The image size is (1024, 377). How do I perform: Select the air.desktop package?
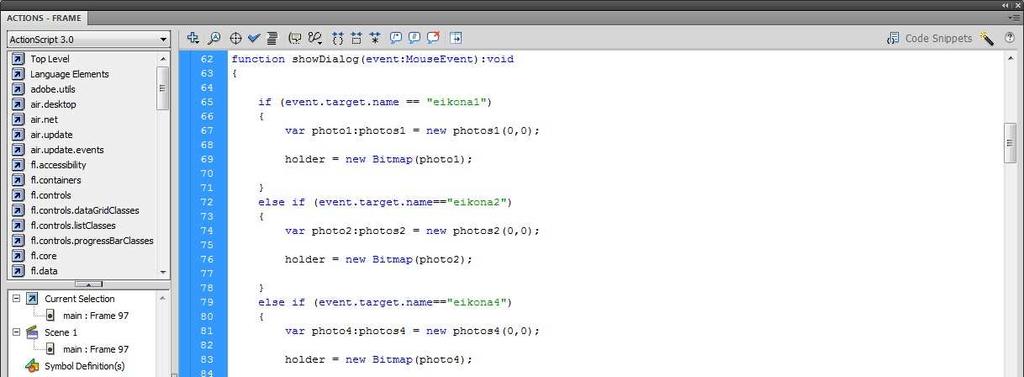[53, 104]
